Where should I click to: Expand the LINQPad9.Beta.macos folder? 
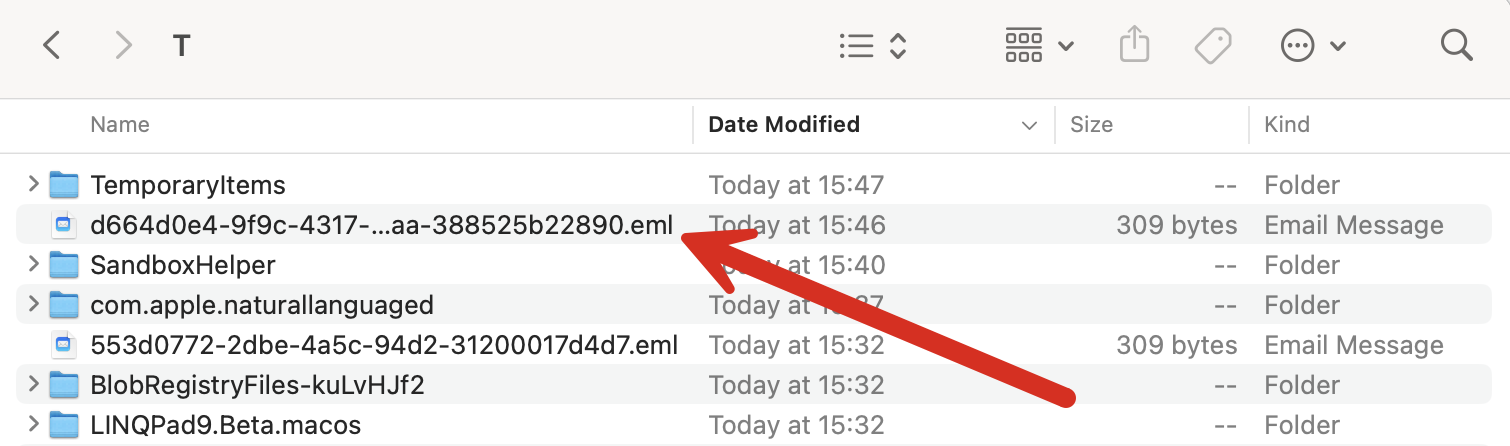coord(33,424)
